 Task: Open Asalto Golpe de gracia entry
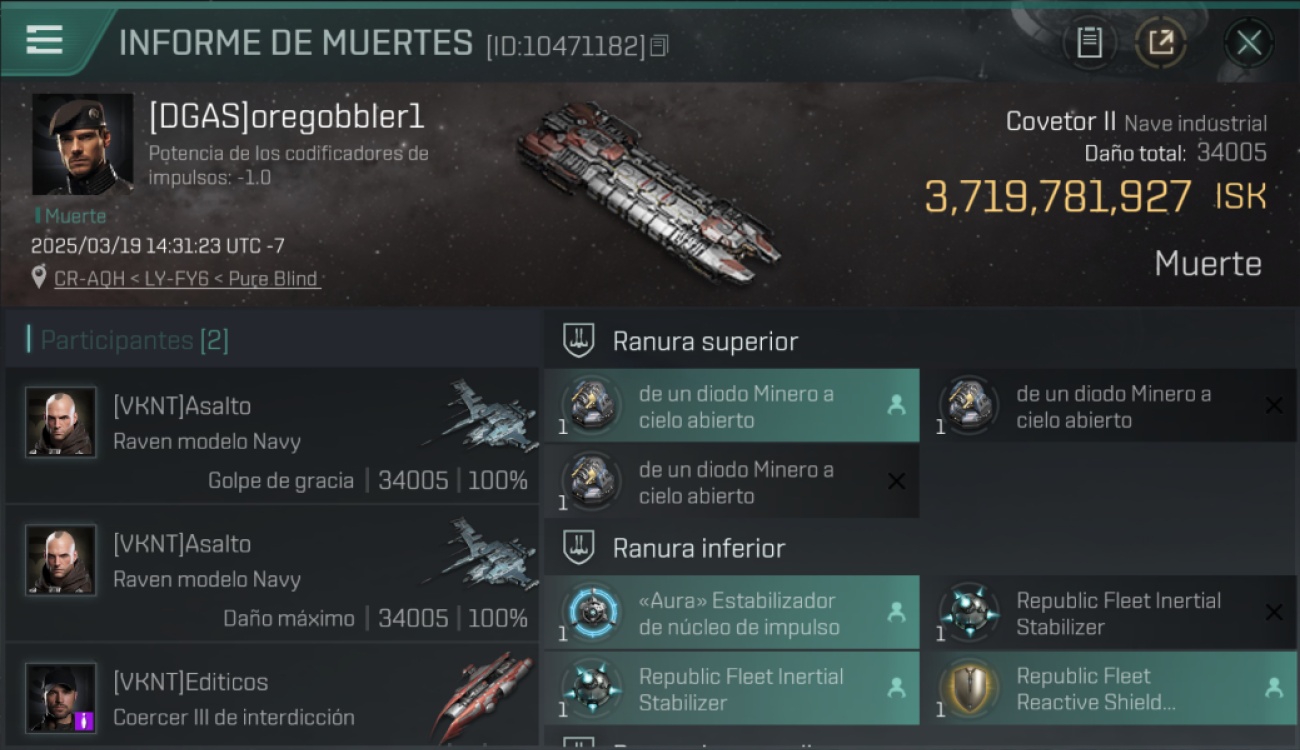(273, 435)
